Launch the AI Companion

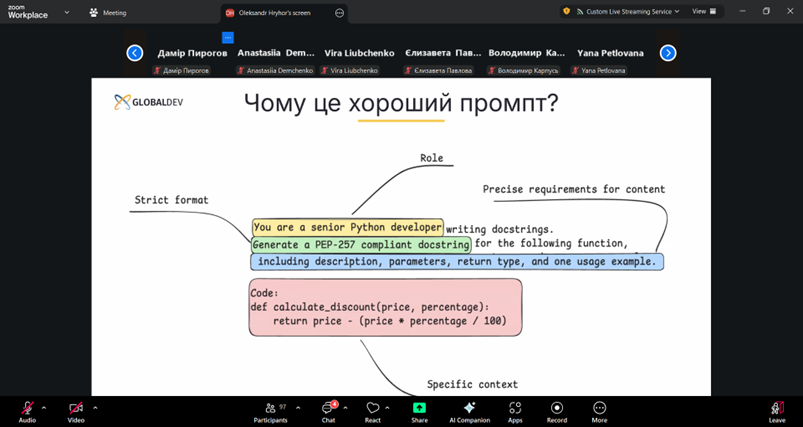[x=469, y=410]
